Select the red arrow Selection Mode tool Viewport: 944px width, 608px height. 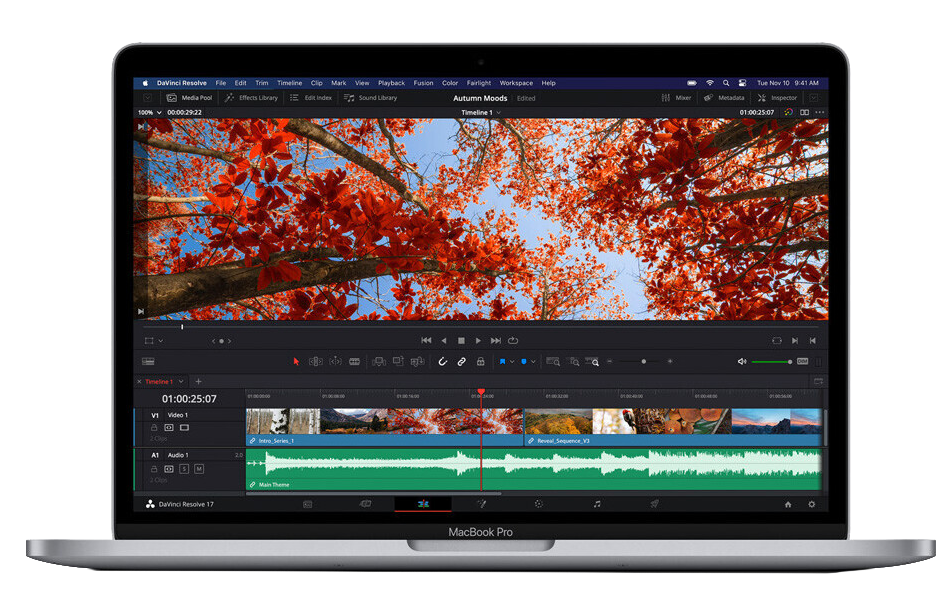295,361
